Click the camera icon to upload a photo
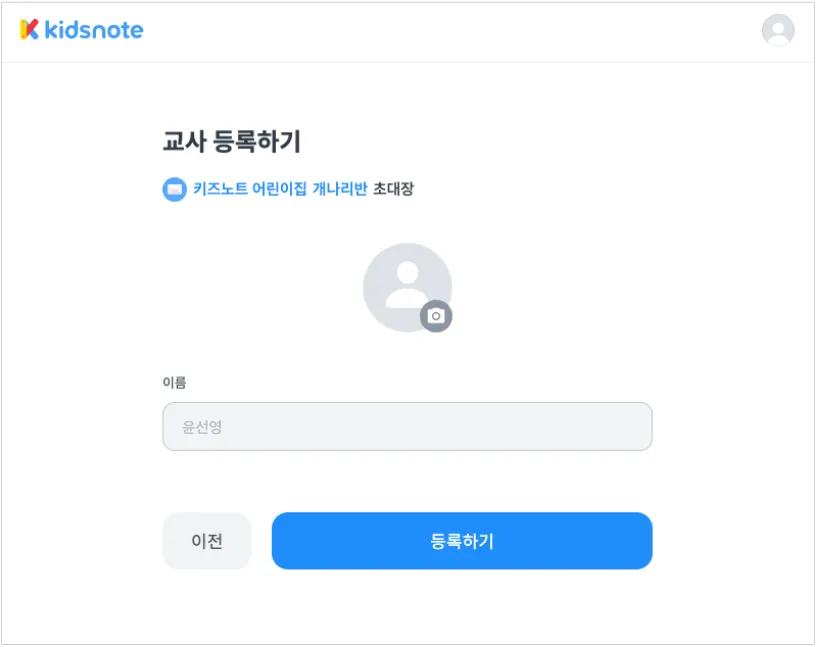Viewport: 818px width, 647px height. click(435, 316)
